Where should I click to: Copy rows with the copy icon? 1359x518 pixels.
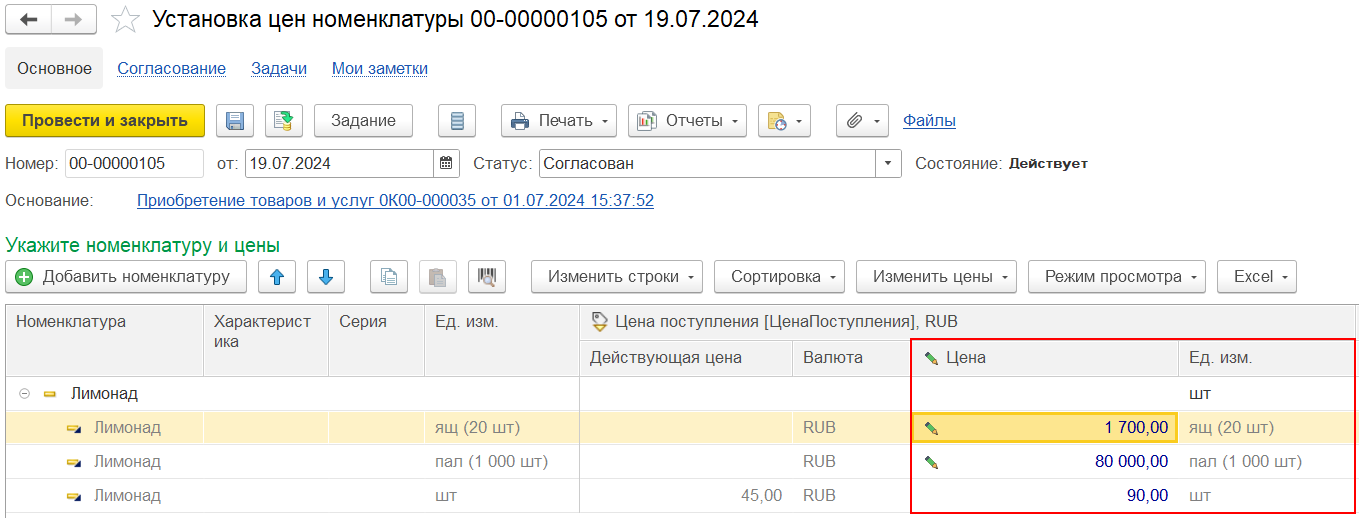389,277
